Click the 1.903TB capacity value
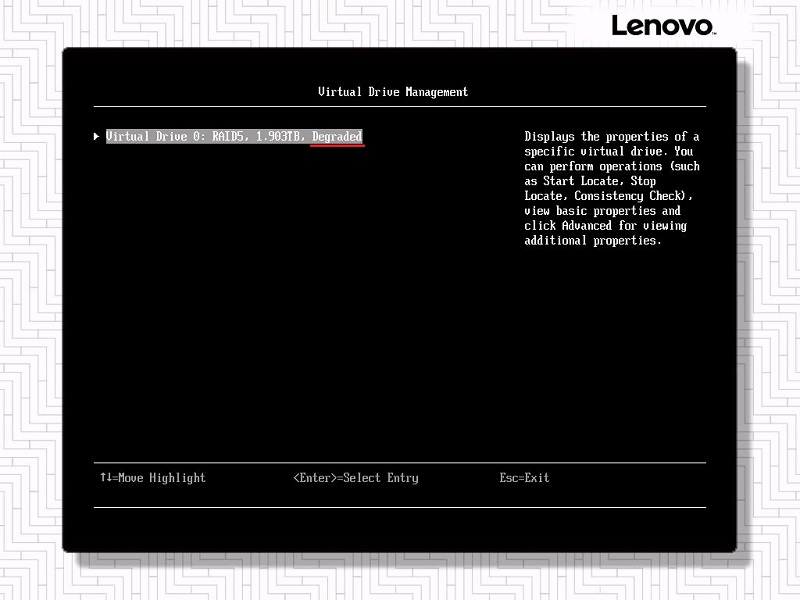 tap(280, 136)
